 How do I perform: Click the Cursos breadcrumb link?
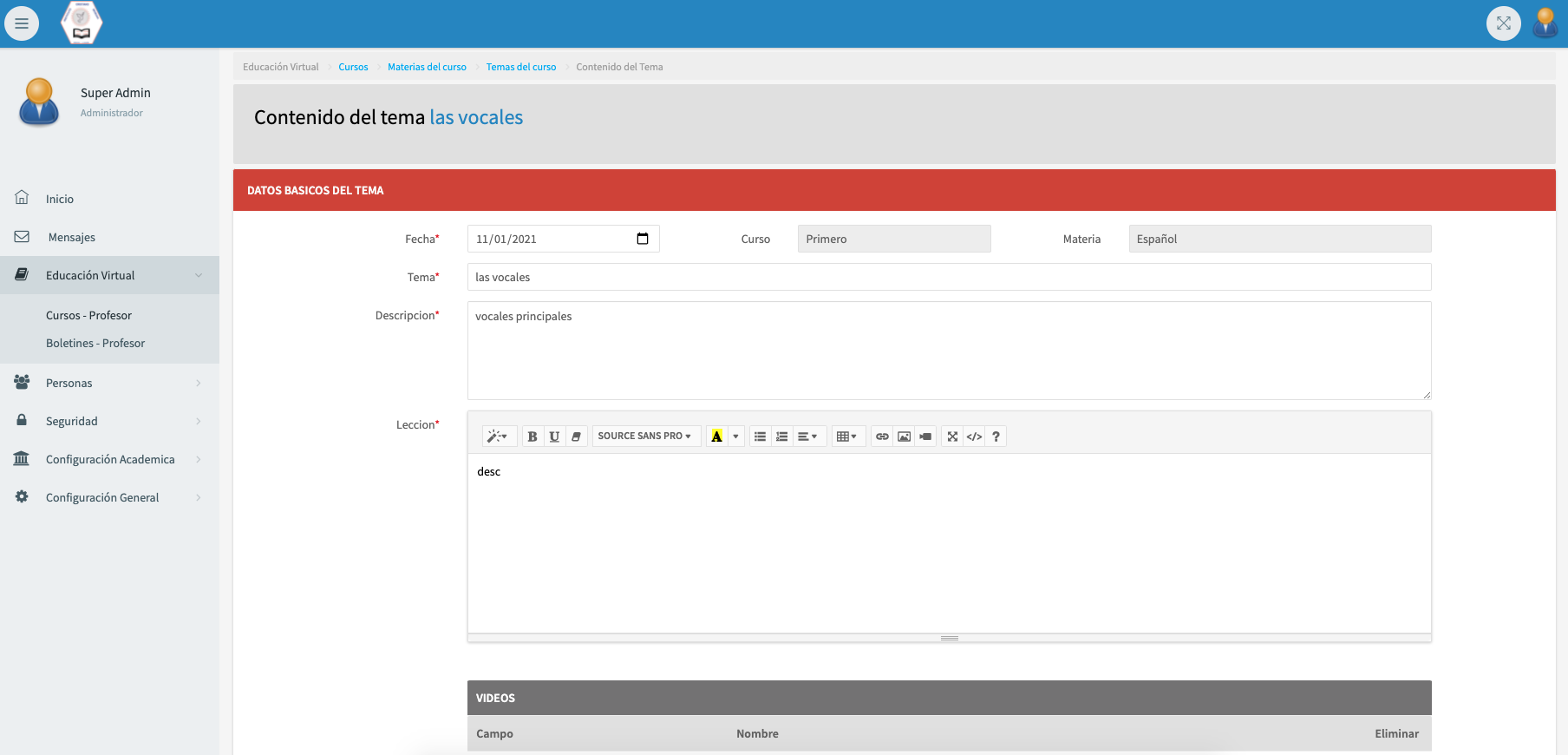click(353, 67)
